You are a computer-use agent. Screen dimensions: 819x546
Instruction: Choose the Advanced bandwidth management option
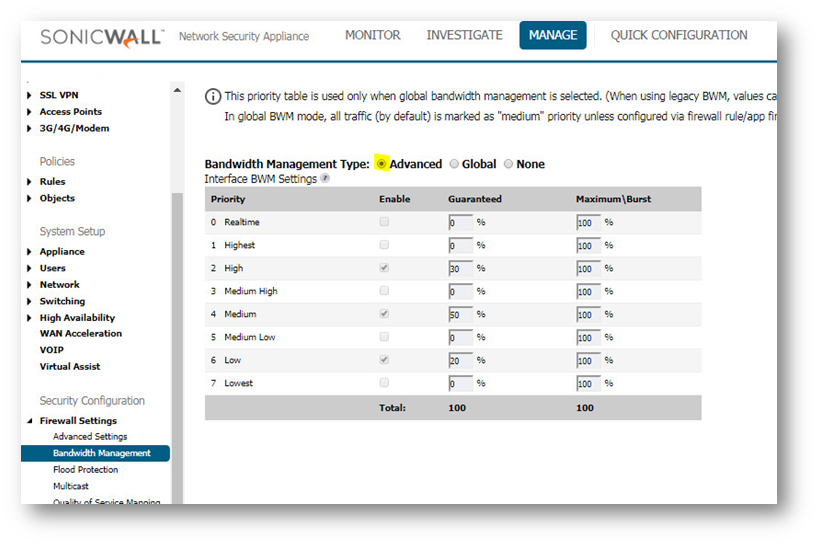click(x=382, y=164)
